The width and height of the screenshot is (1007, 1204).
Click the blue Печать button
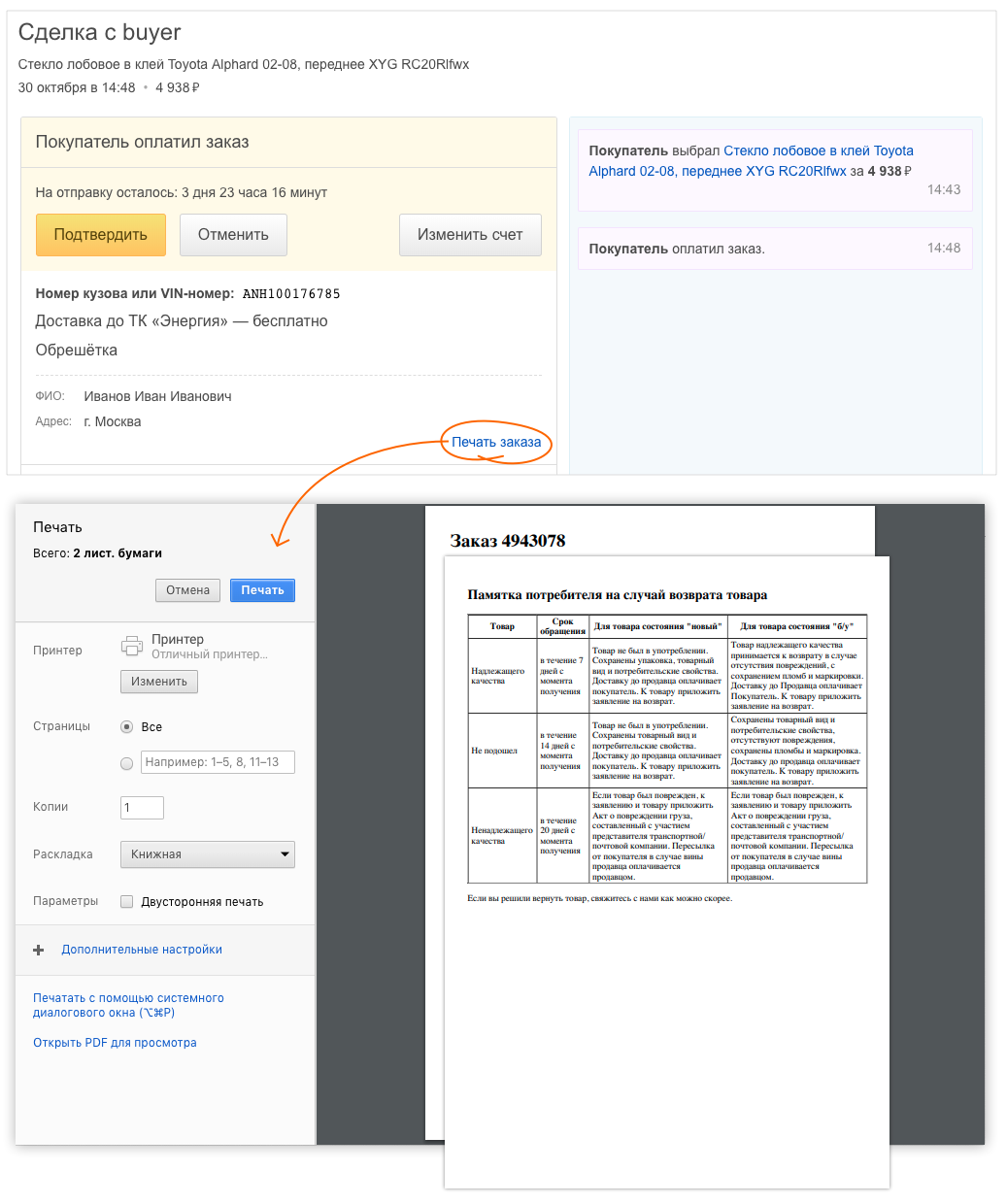(262, 590)
